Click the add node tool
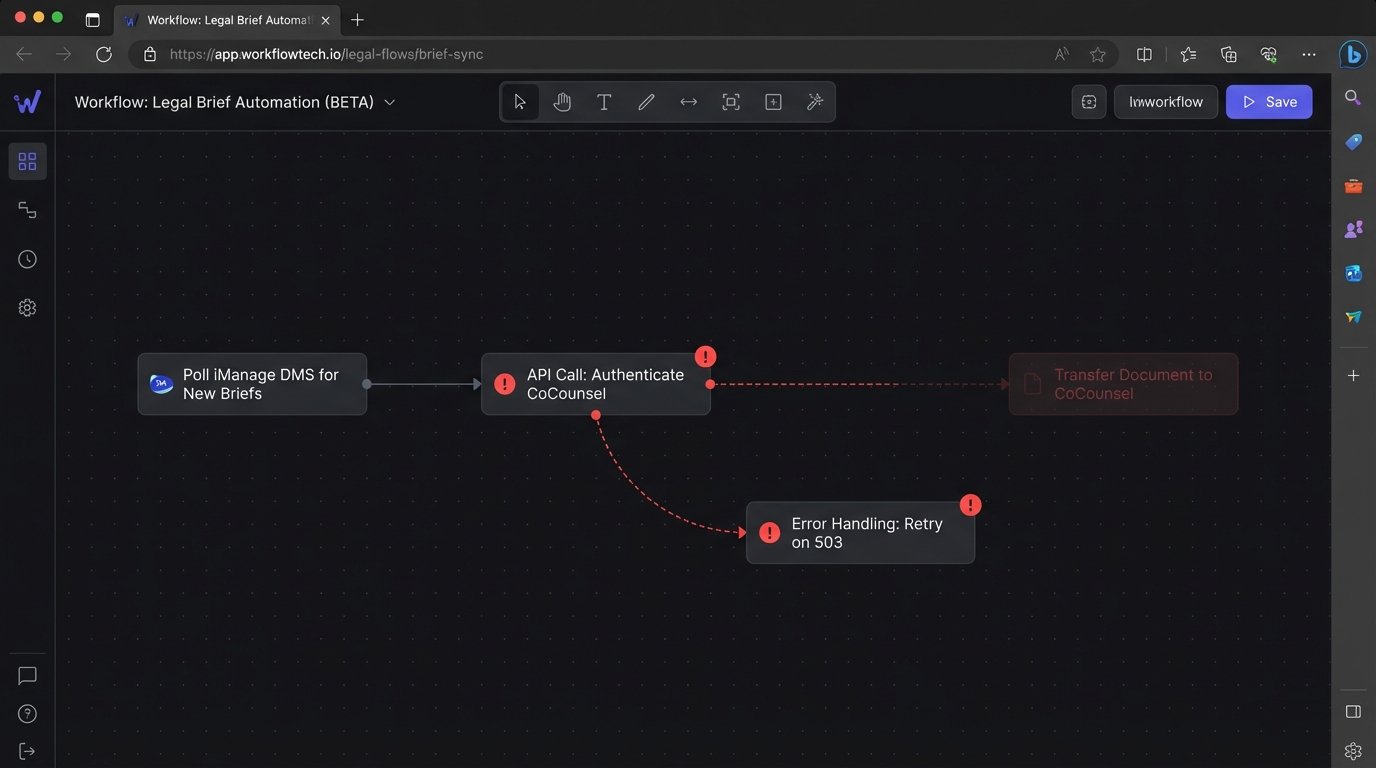 pyautogui.click(x=773, y=102)
